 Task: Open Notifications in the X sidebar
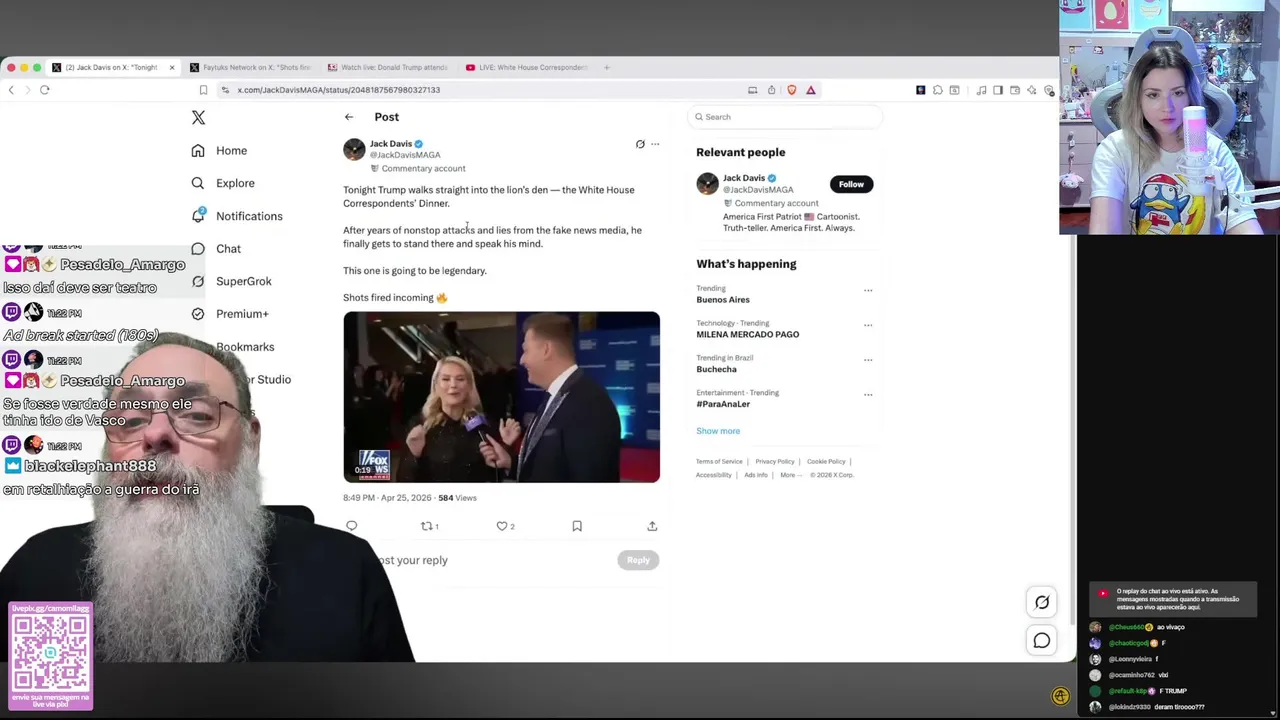point(249,216)
